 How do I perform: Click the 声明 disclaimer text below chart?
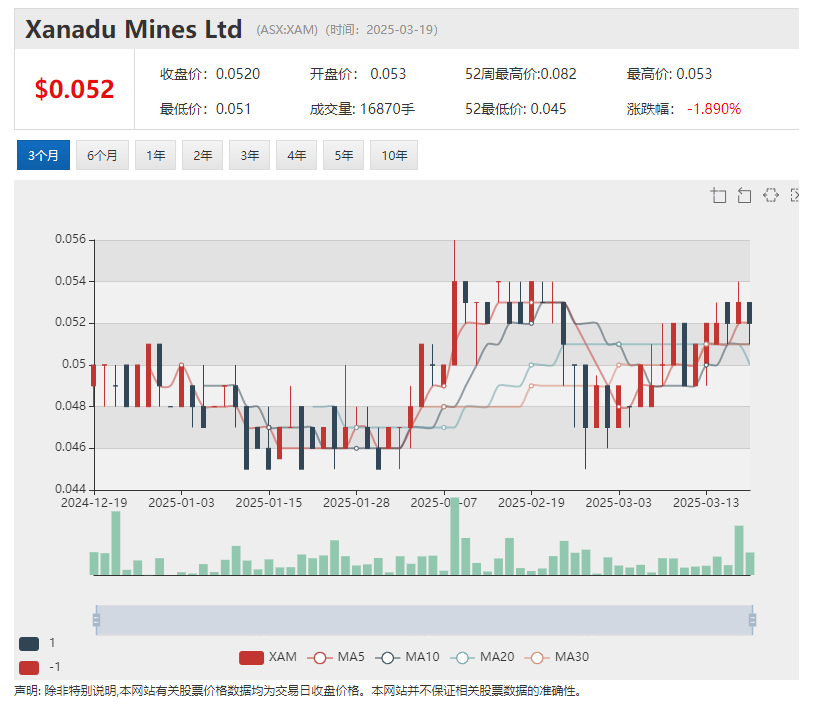coord(298,691)
